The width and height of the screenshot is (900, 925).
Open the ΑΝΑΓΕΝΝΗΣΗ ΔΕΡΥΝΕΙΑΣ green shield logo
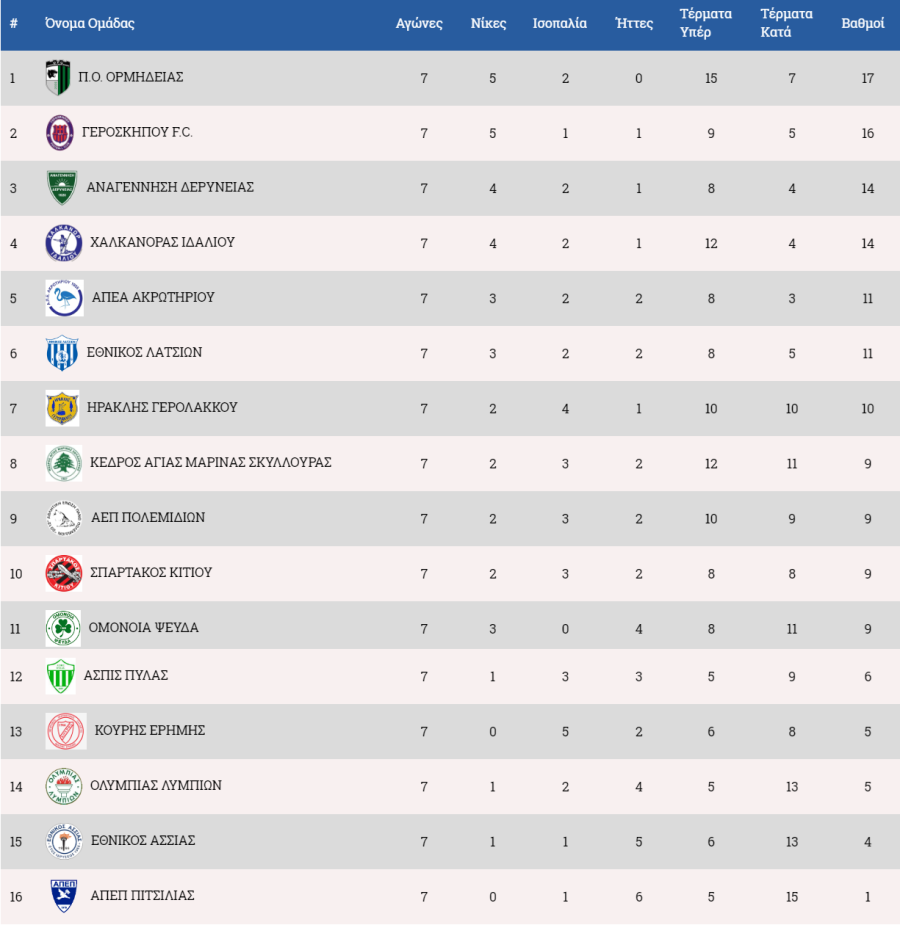click(x=62, y=188)
